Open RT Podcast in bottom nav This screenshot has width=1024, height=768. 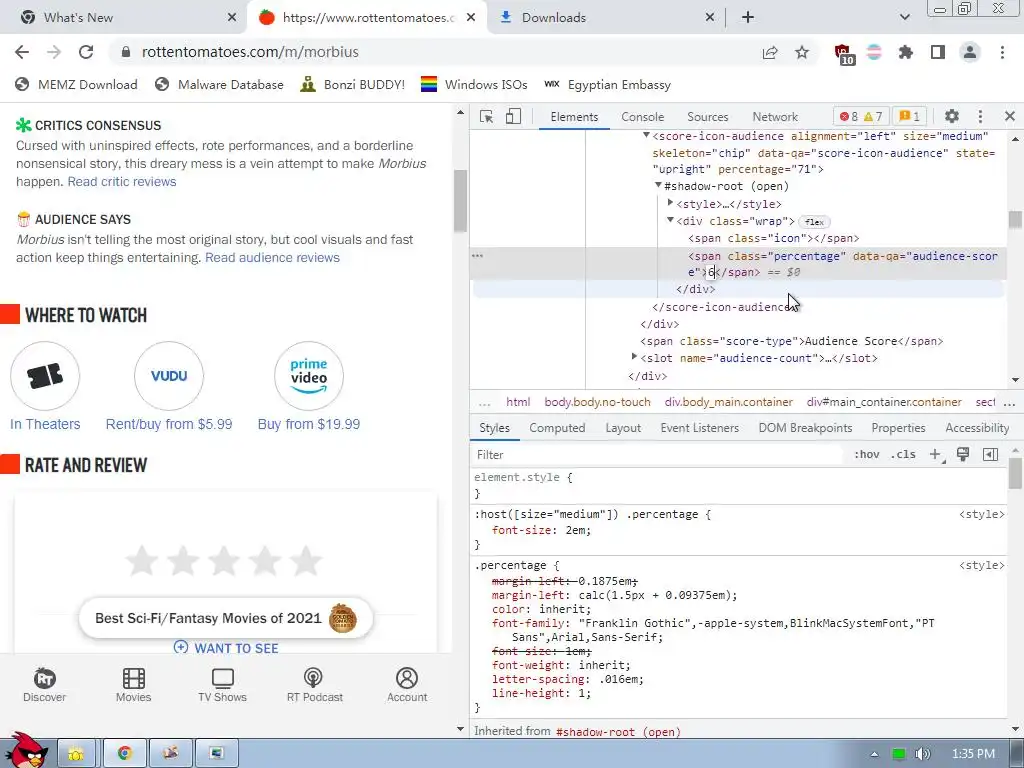tap(314, 684)
